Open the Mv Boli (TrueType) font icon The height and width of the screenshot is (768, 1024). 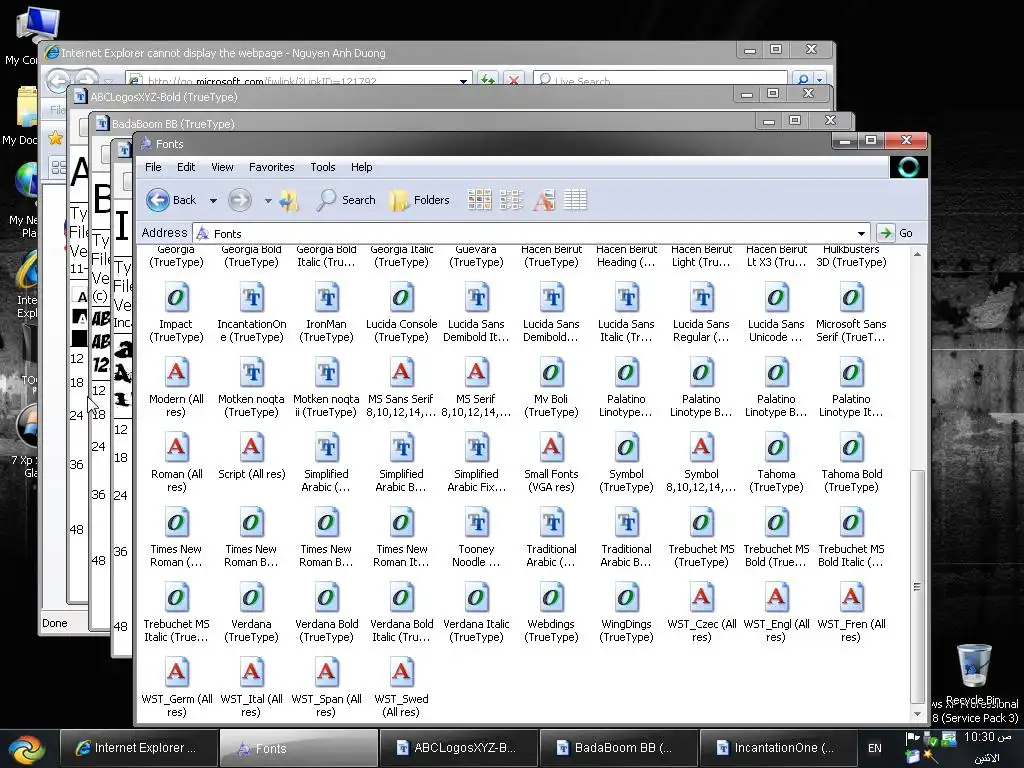click(551, 374)
